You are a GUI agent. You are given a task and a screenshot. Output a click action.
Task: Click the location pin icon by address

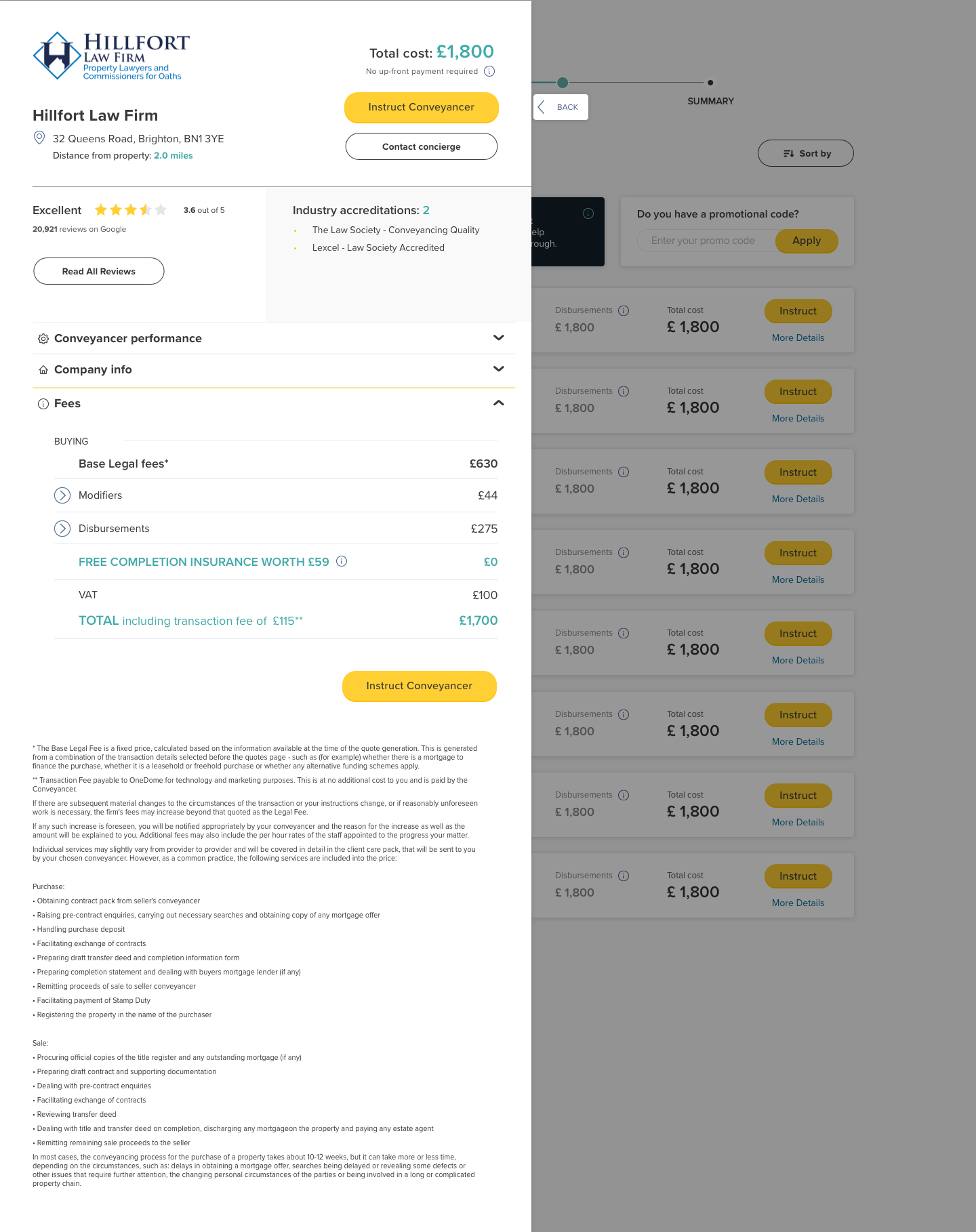(39, 138)
